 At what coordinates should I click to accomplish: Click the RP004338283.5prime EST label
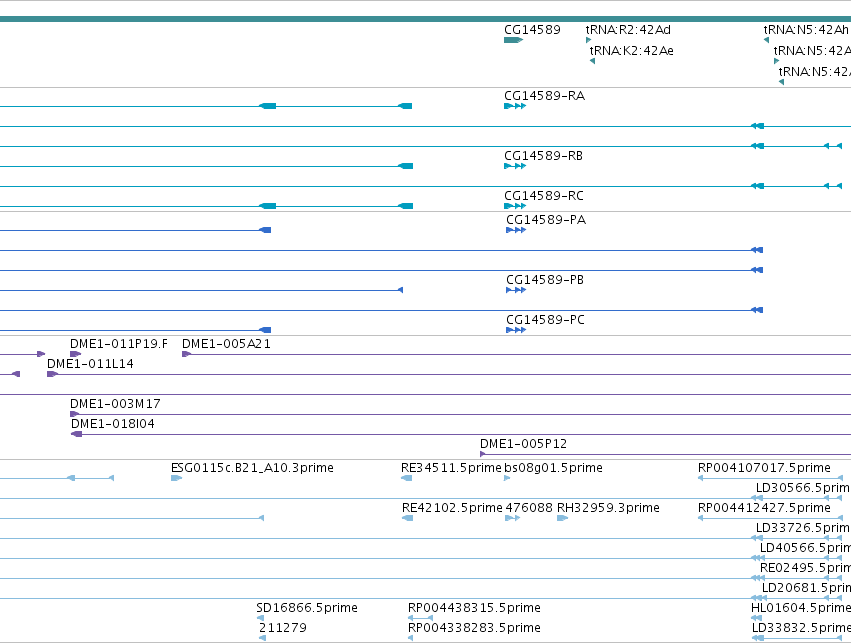tap(474, 628)
